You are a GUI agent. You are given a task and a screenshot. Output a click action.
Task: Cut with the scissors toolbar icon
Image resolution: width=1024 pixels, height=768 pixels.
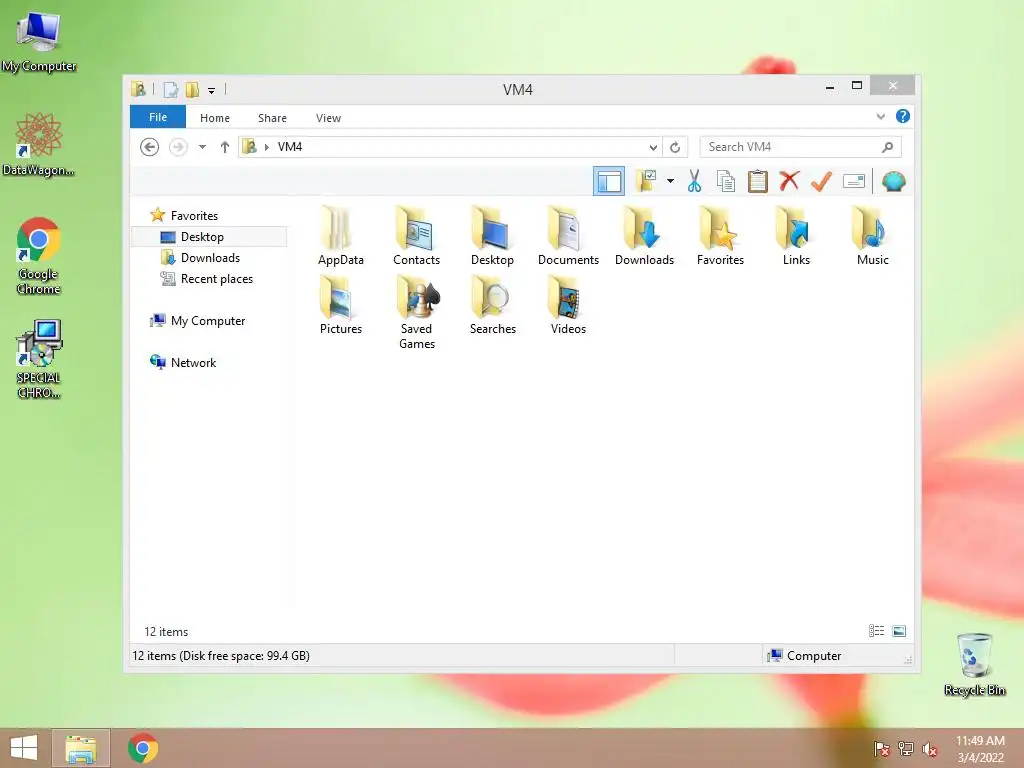[694, 181]
